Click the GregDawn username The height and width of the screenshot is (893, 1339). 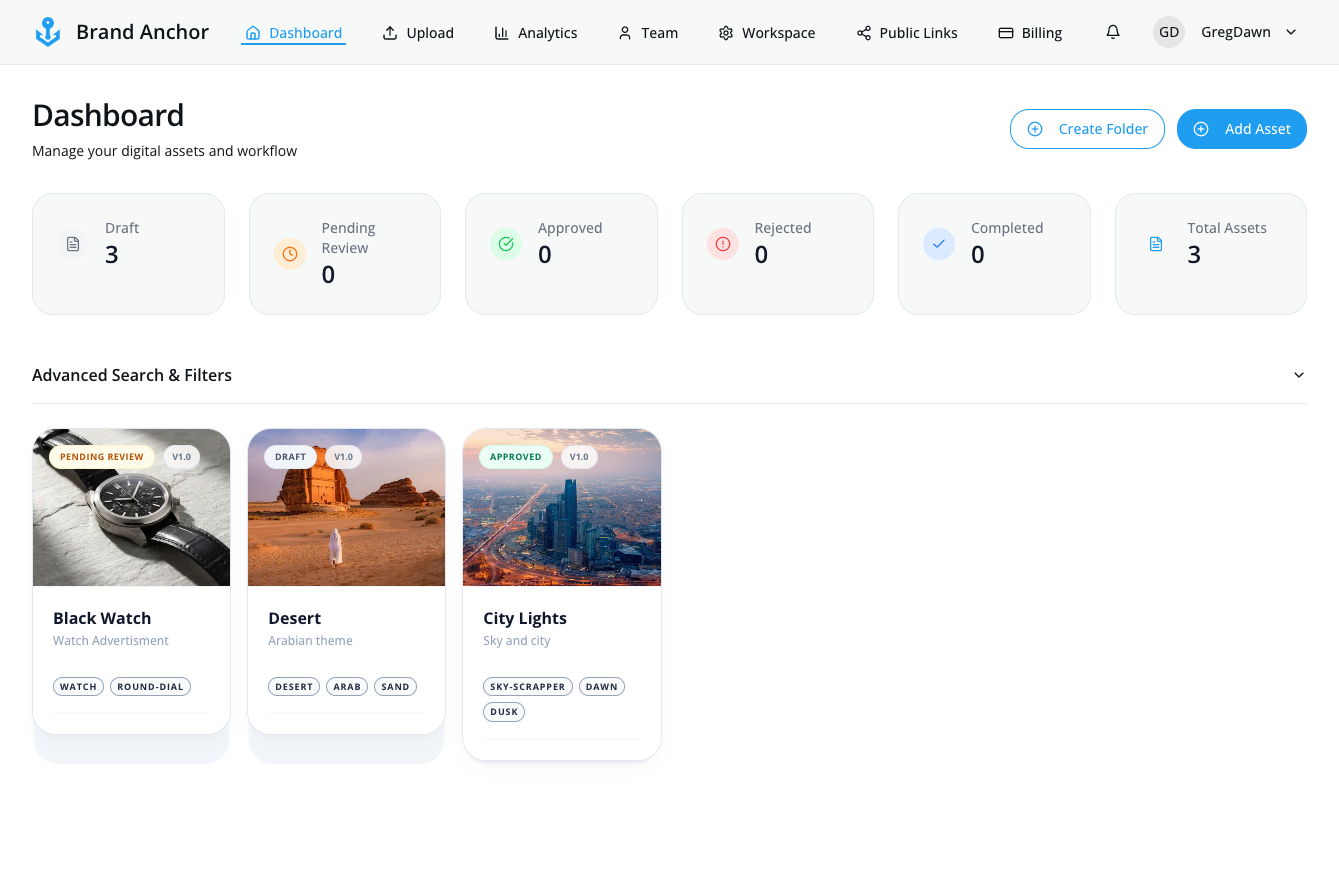point(1236,32)
